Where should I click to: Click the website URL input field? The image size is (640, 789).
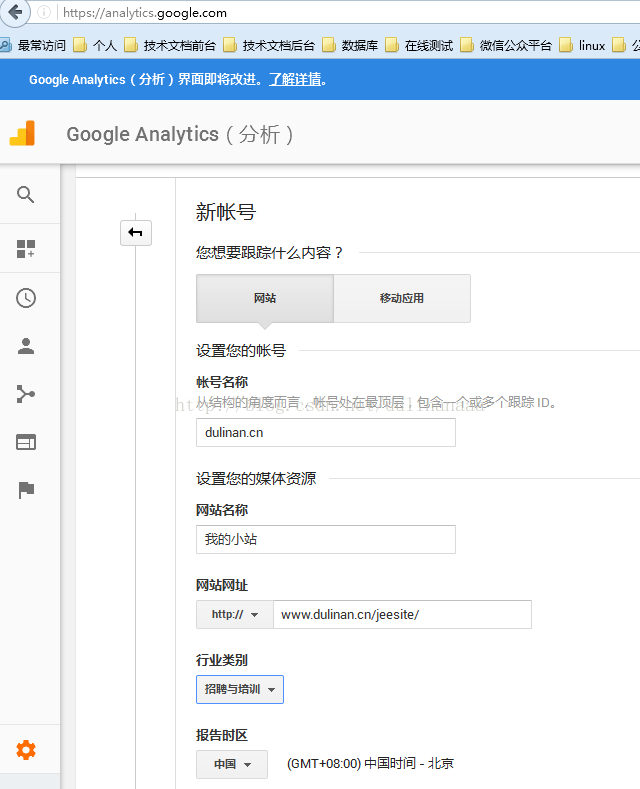click(x=402, y=614)
